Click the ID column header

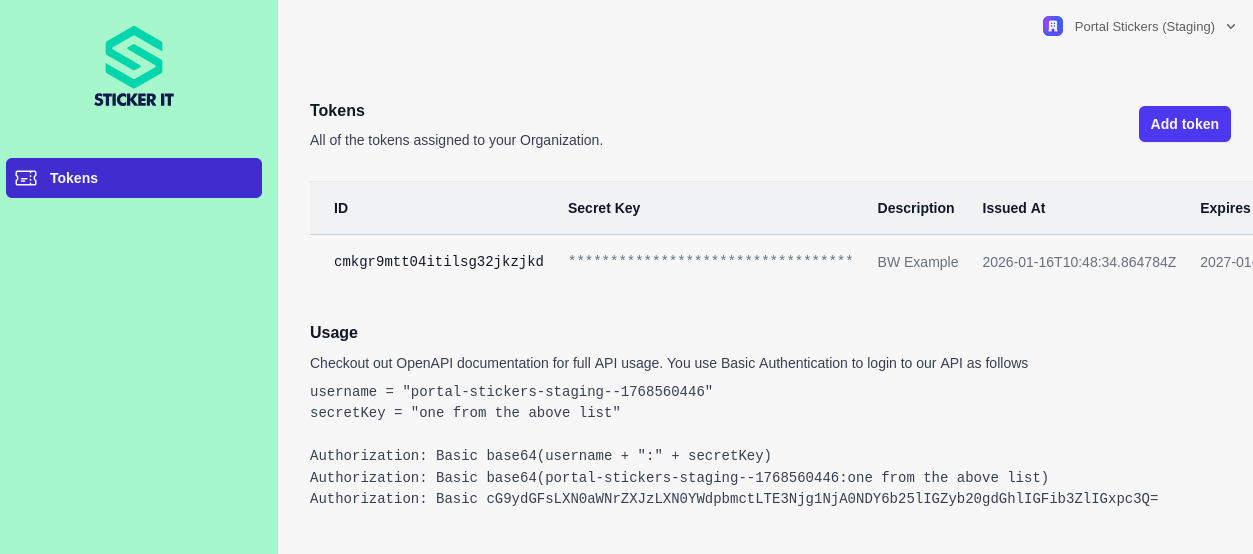point(341,208)
